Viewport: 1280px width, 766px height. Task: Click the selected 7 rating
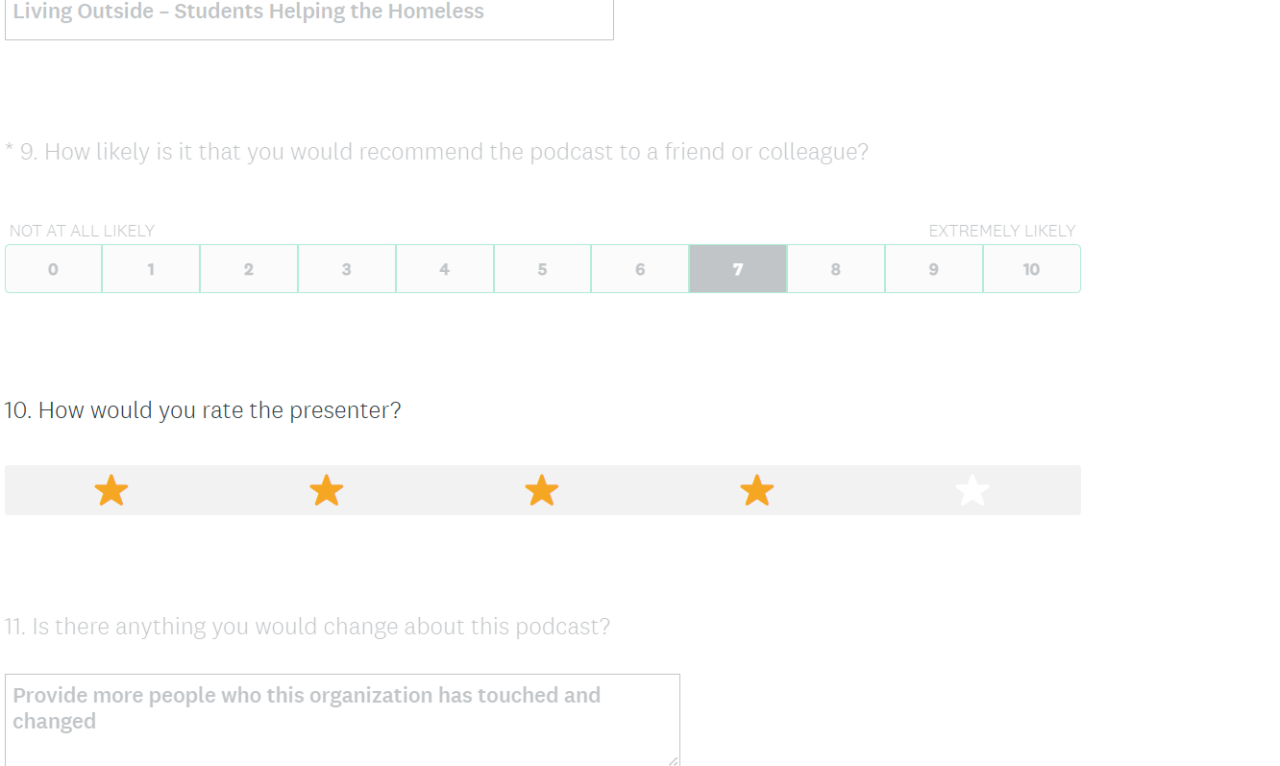pyautogui.click(x=738, y=269)
